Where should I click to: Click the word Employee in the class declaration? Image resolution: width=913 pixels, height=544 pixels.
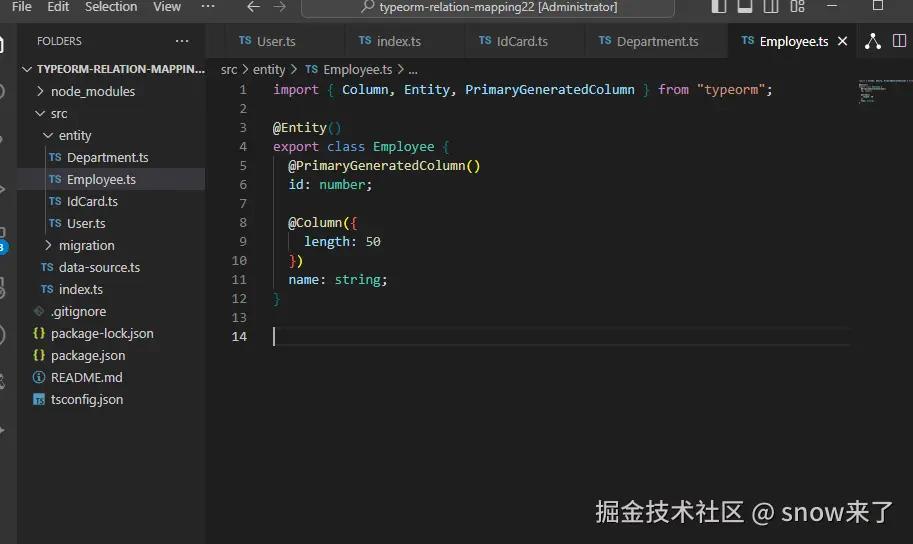[404, 147]
